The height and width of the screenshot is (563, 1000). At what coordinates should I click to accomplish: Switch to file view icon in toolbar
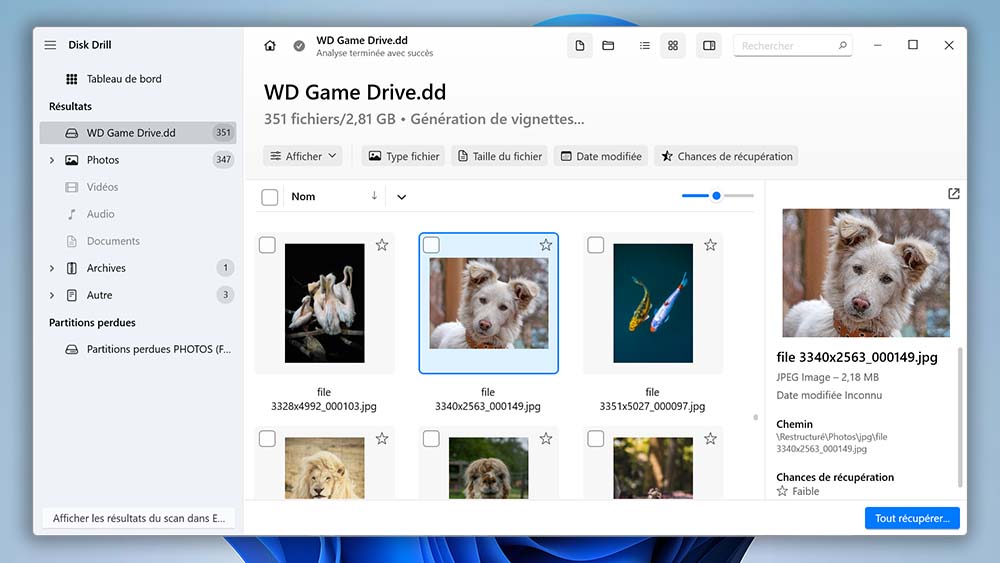pyautogui.click(x=580, y=45)
